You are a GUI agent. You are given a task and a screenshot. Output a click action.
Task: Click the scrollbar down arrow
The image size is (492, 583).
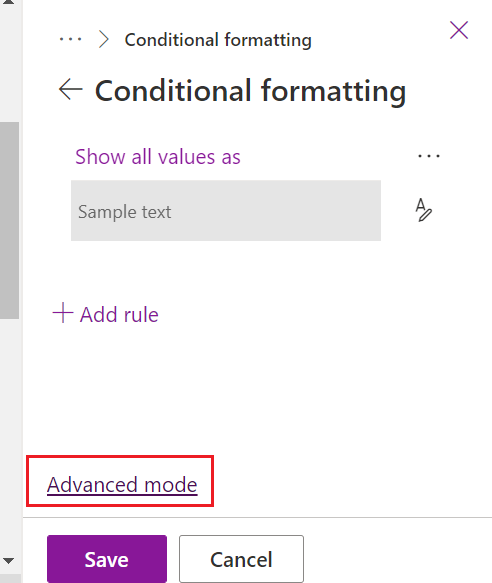tap(8, 560)
